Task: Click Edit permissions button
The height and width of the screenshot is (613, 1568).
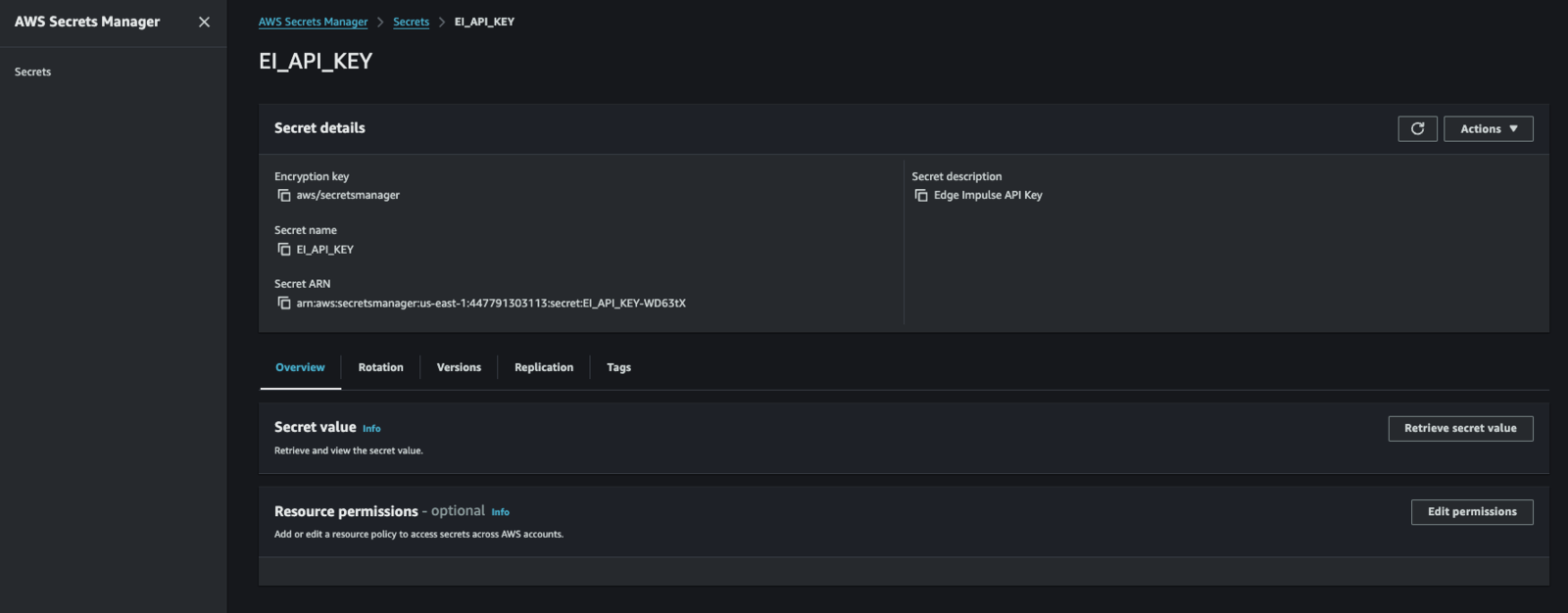Action: point(1472,512)
